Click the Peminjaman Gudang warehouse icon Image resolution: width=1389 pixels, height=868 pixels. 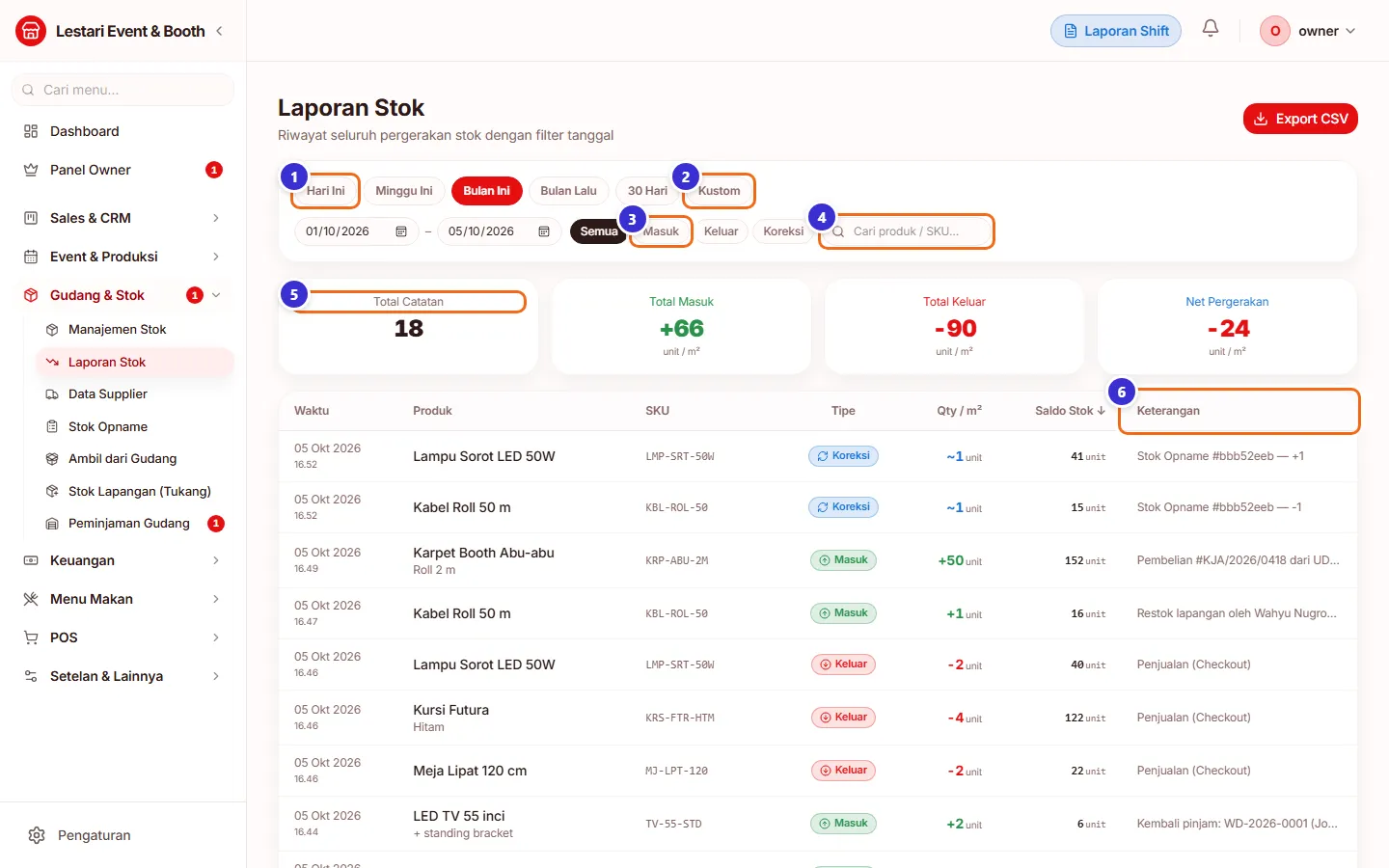[x=52, y=524]
